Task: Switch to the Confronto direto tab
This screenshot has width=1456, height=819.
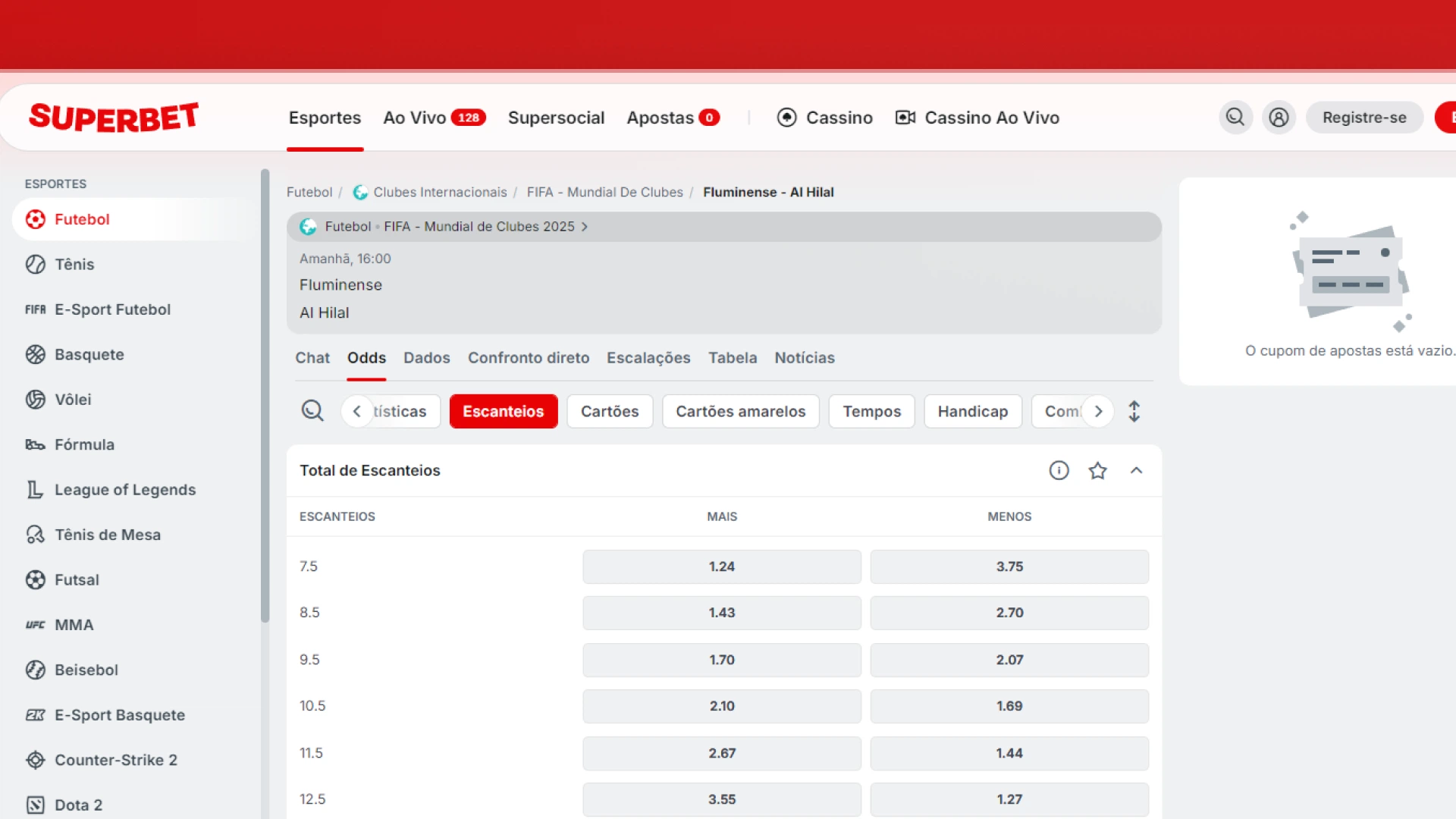Action: click(529, 358)
